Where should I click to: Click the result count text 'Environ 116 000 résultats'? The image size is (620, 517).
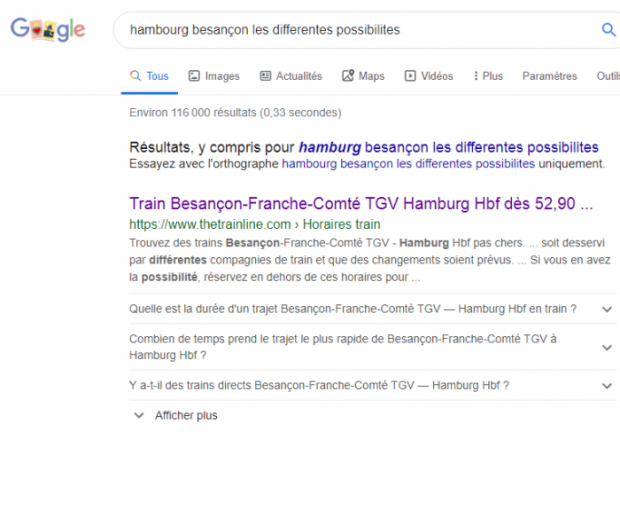pyautogui.click(x=235, y=113)
